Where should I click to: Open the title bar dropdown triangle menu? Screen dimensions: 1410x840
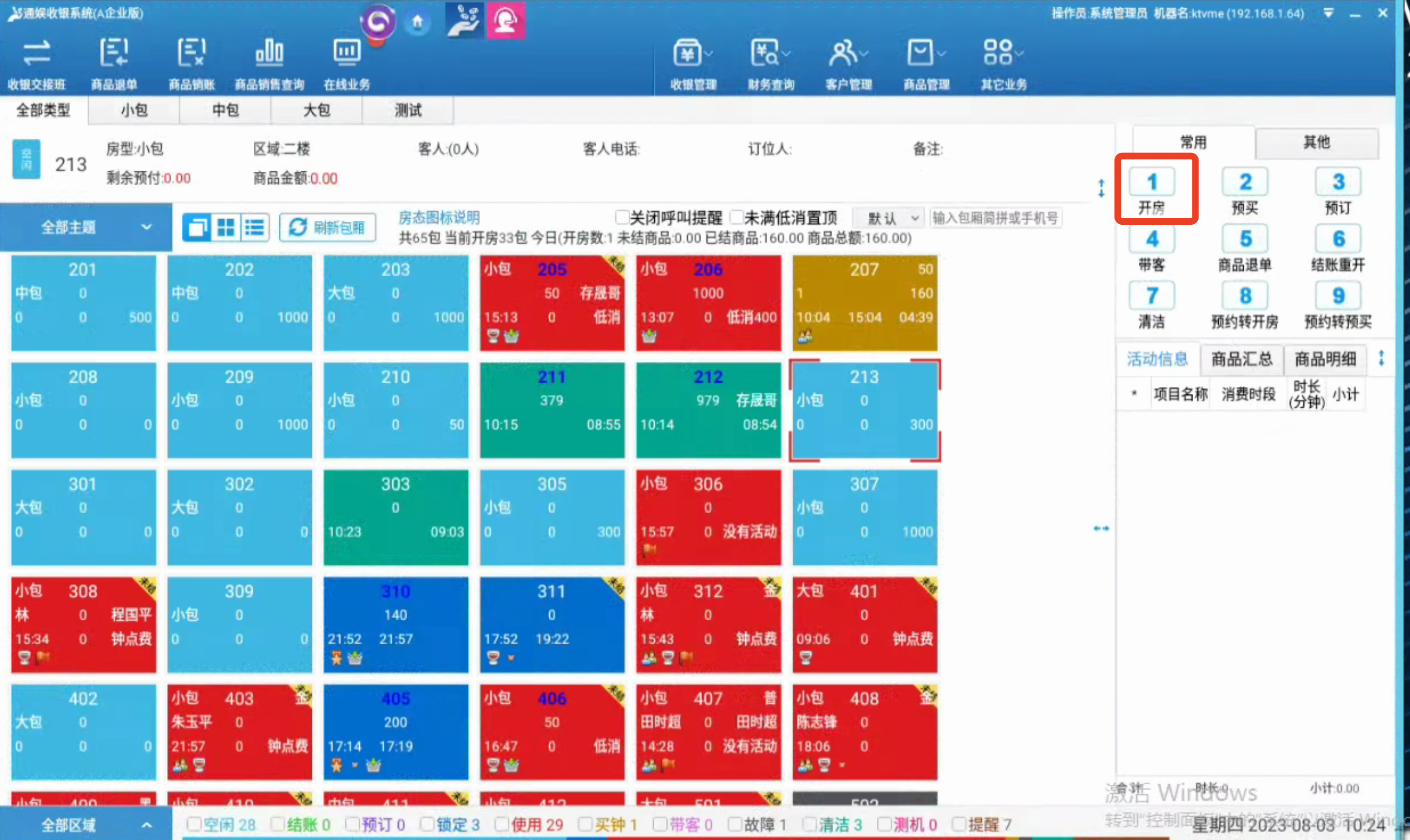(1329, 13)
